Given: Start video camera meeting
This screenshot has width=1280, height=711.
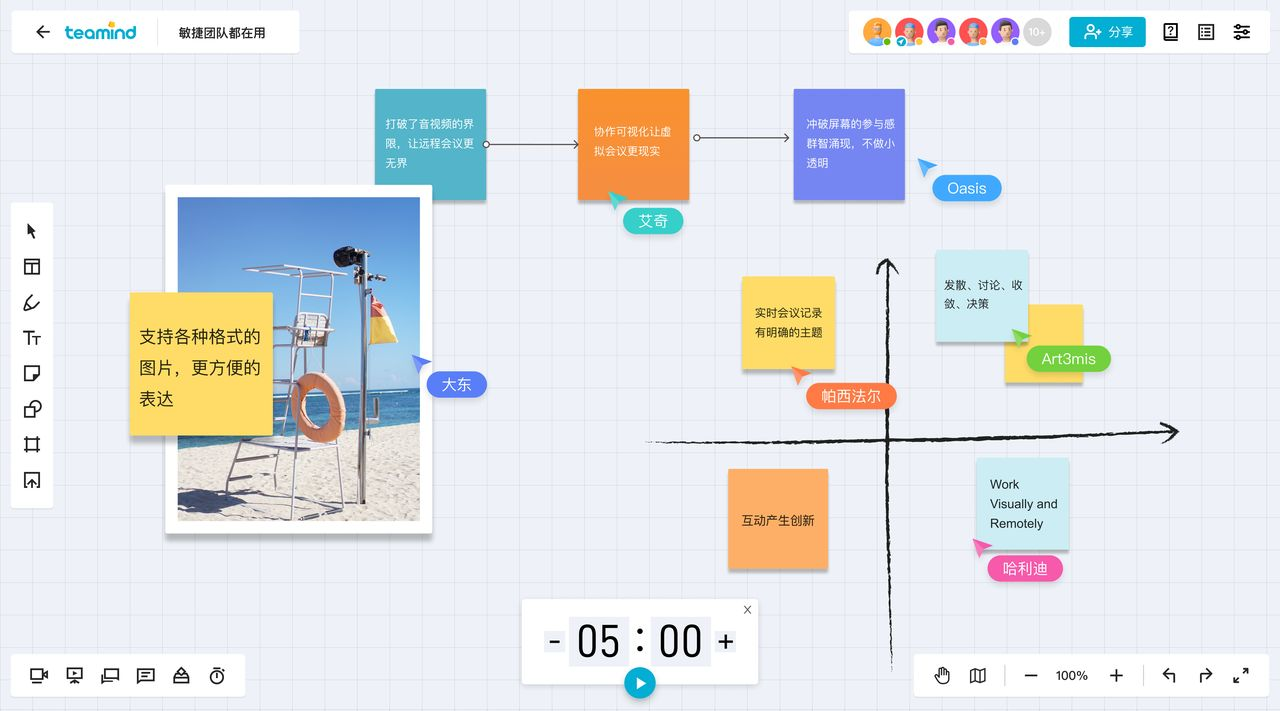Looking at the screenshot, I should [x=39, y=676].
